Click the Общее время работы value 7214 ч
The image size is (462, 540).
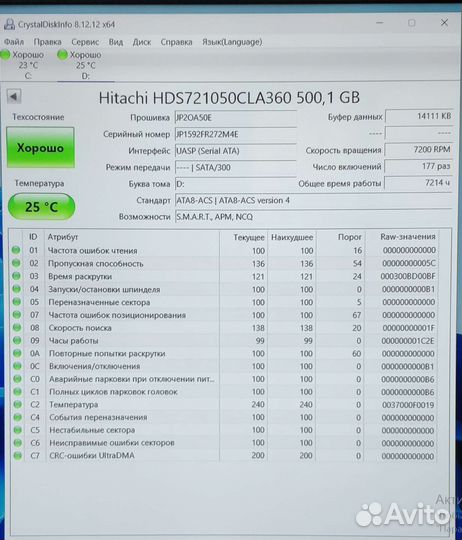click(419, 183)
